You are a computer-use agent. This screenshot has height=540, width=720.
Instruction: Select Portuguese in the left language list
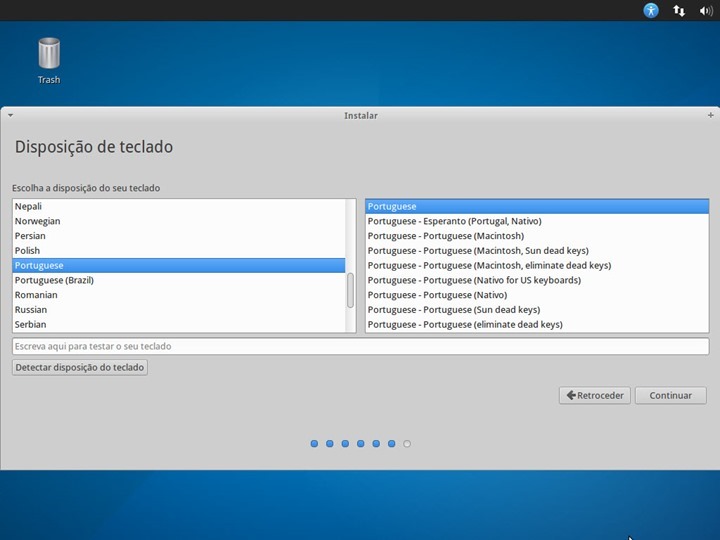coord(179,265)
